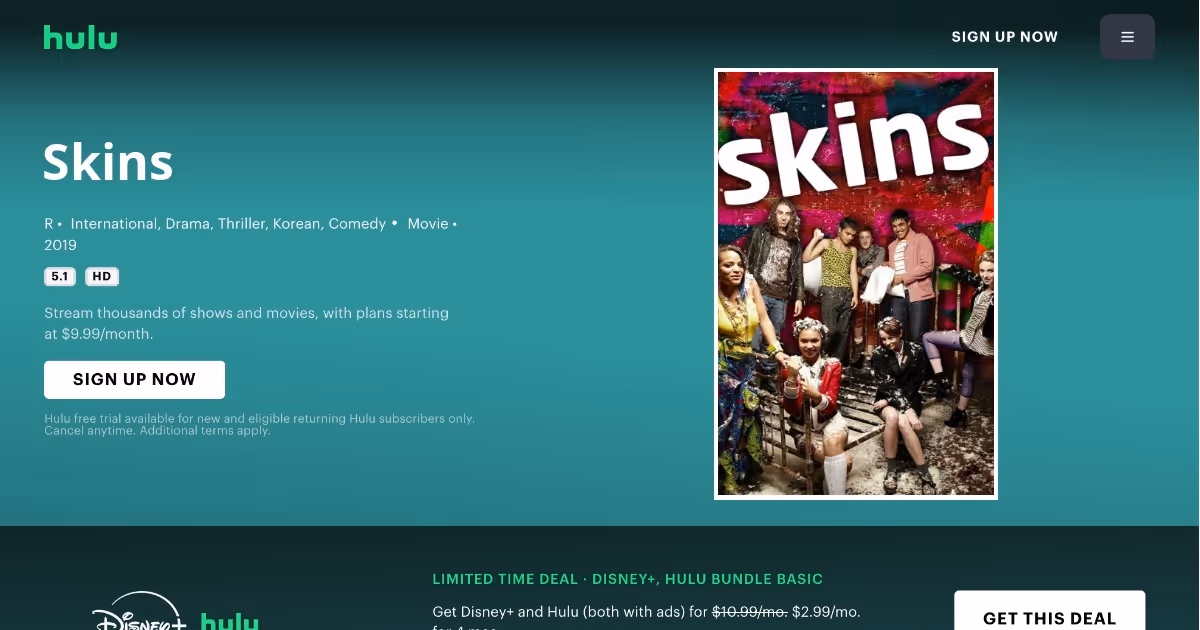Click the Korean genre label
Image resolution: width=1200 pixels, height=630 pixels.
pyautogui.click(x=298, y=224)
